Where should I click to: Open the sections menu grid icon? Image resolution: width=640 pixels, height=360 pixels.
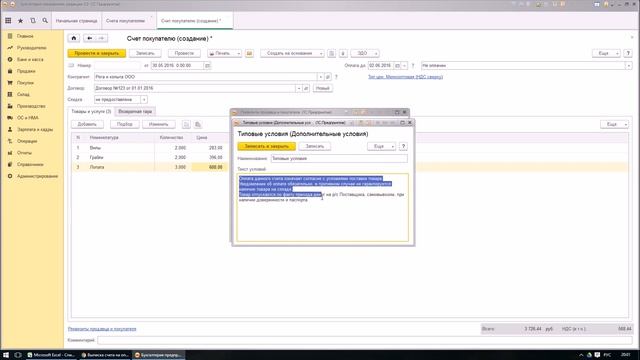point(8,20)
